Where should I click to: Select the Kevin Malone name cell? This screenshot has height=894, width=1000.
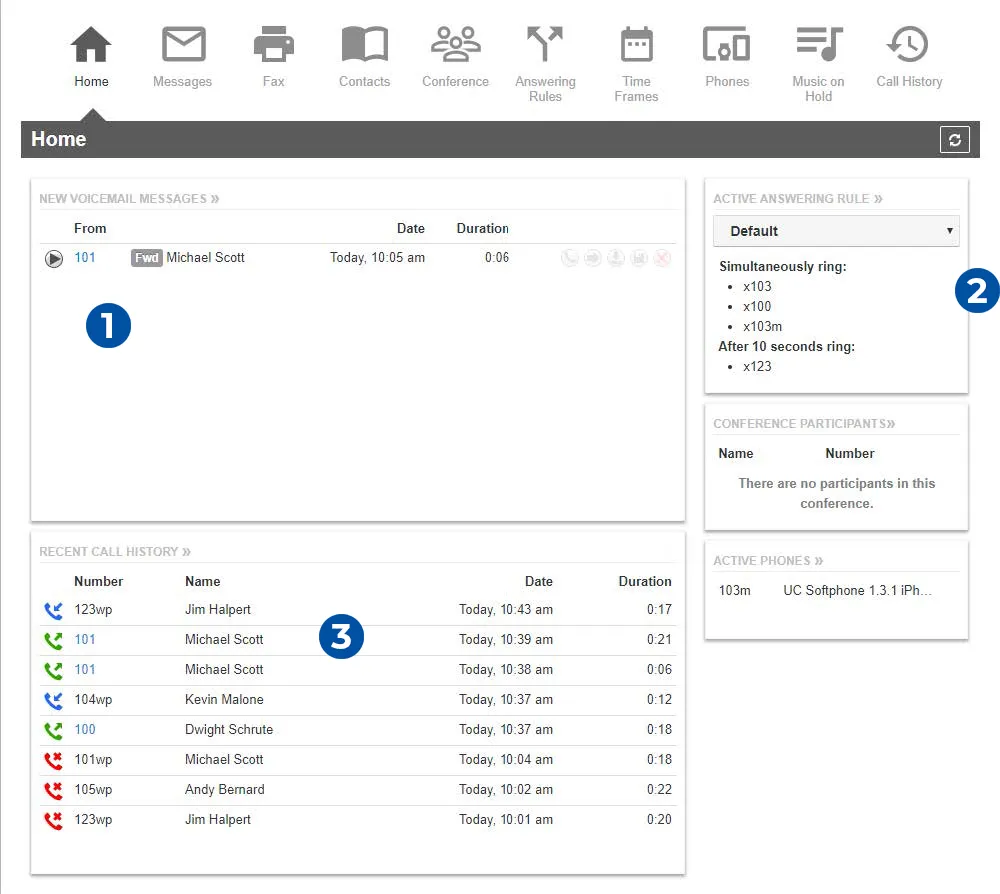[x=224, y=700]
